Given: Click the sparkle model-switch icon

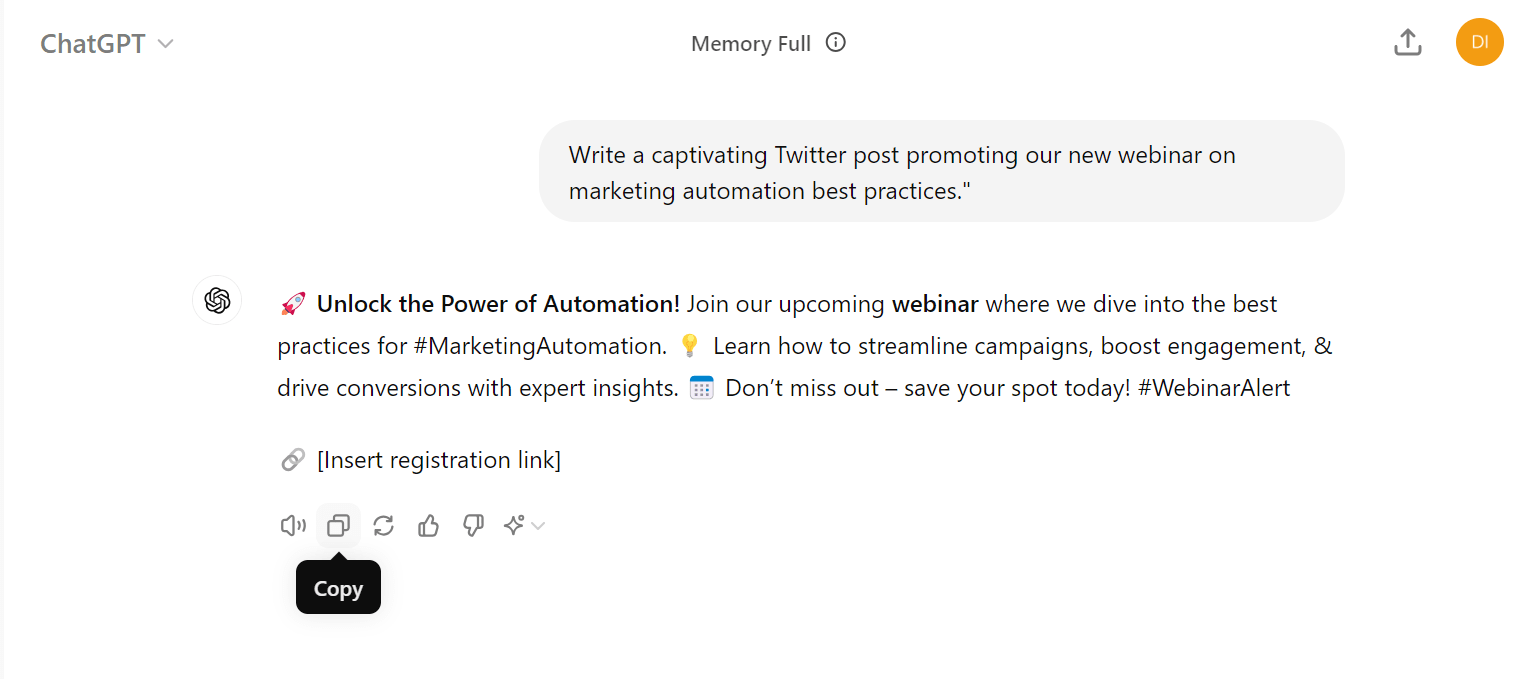Looking at the screenshot, I should pyautogui.click(x=515, y=525).
